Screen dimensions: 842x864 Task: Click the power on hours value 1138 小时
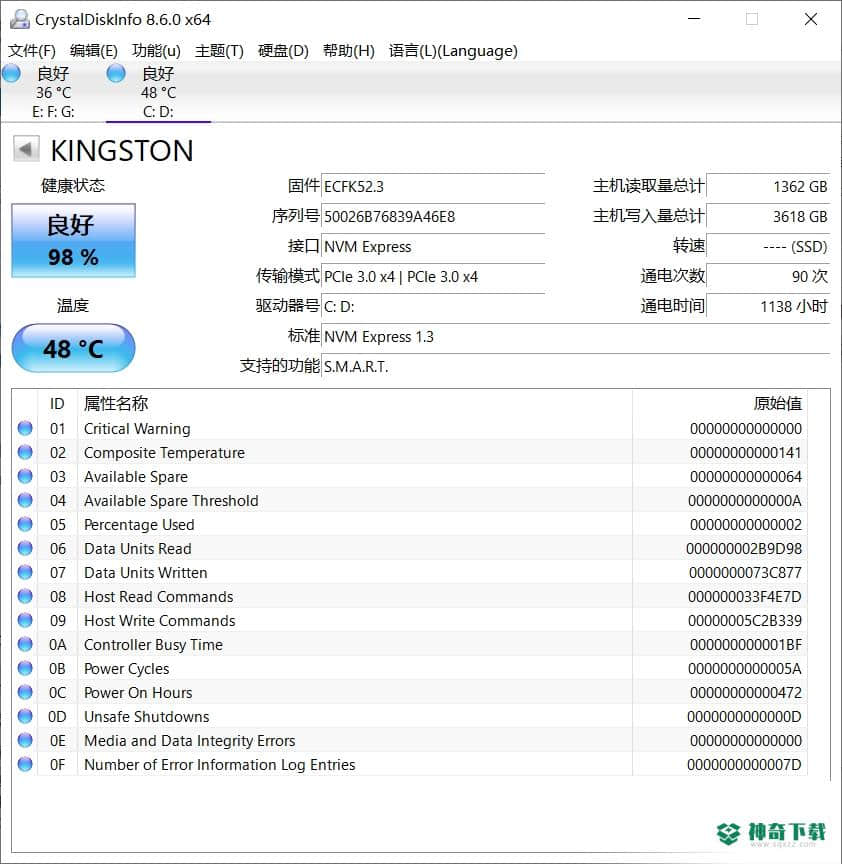tap(768, 306)
